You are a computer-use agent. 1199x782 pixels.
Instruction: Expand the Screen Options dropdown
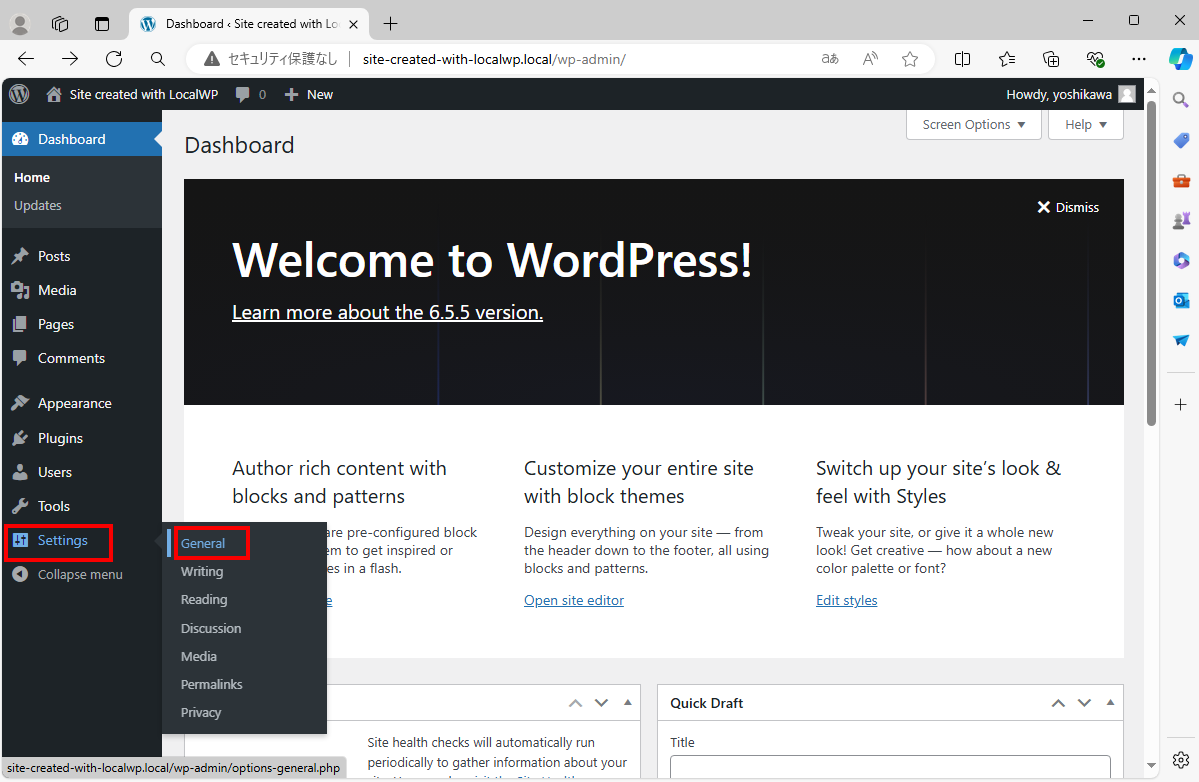[x=973, y=125]
